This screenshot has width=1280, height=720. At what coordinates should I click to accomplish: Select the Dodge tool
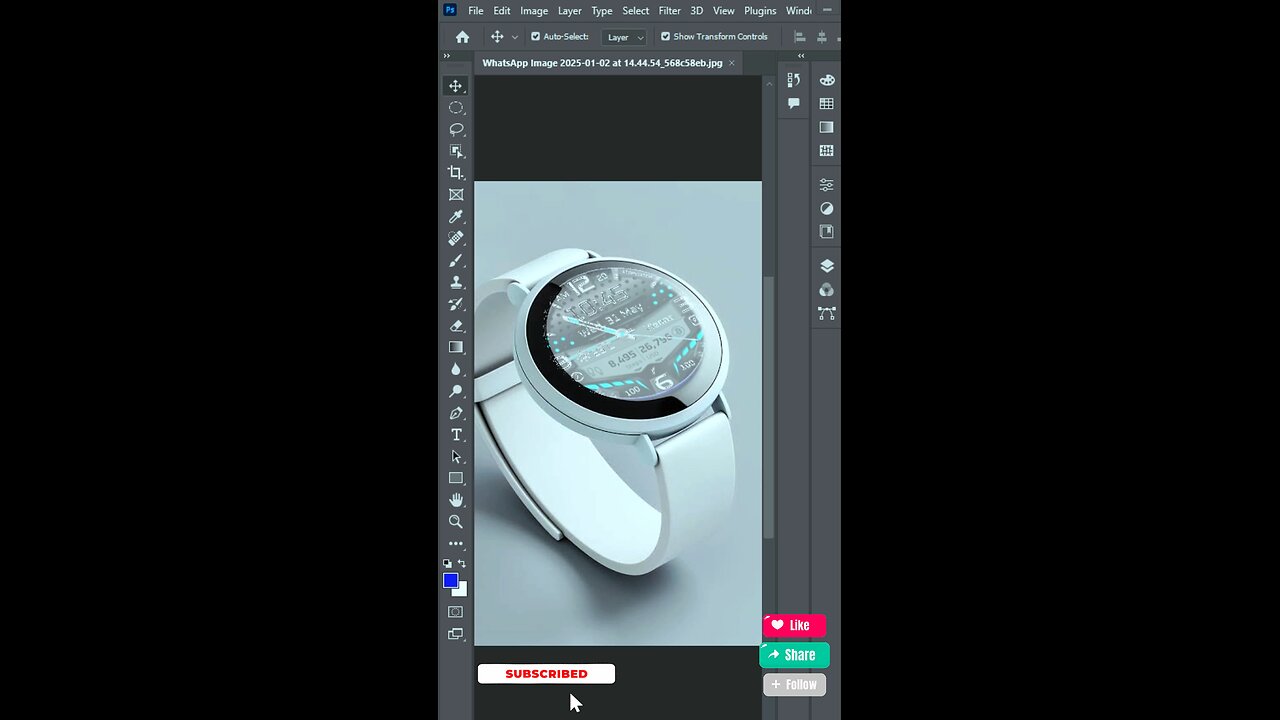(x=456, y=391)
